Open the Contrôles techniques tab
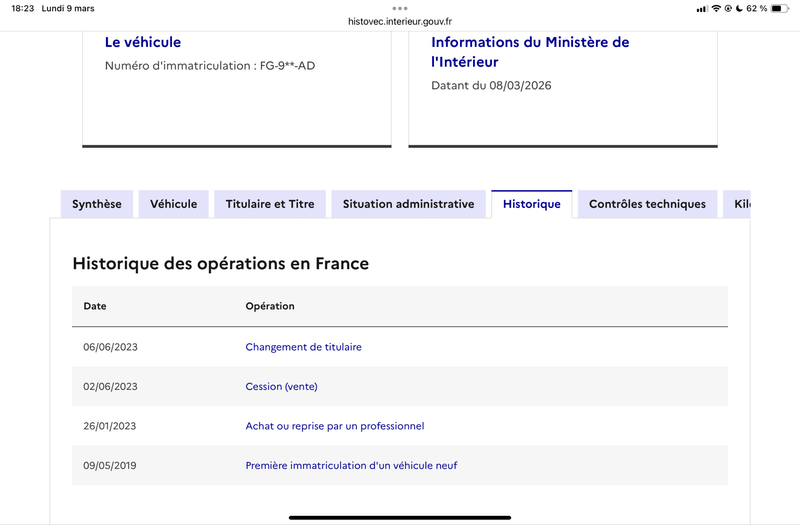Image resolution: width=800 pixels, height=525 pixels. coord(647,204)
